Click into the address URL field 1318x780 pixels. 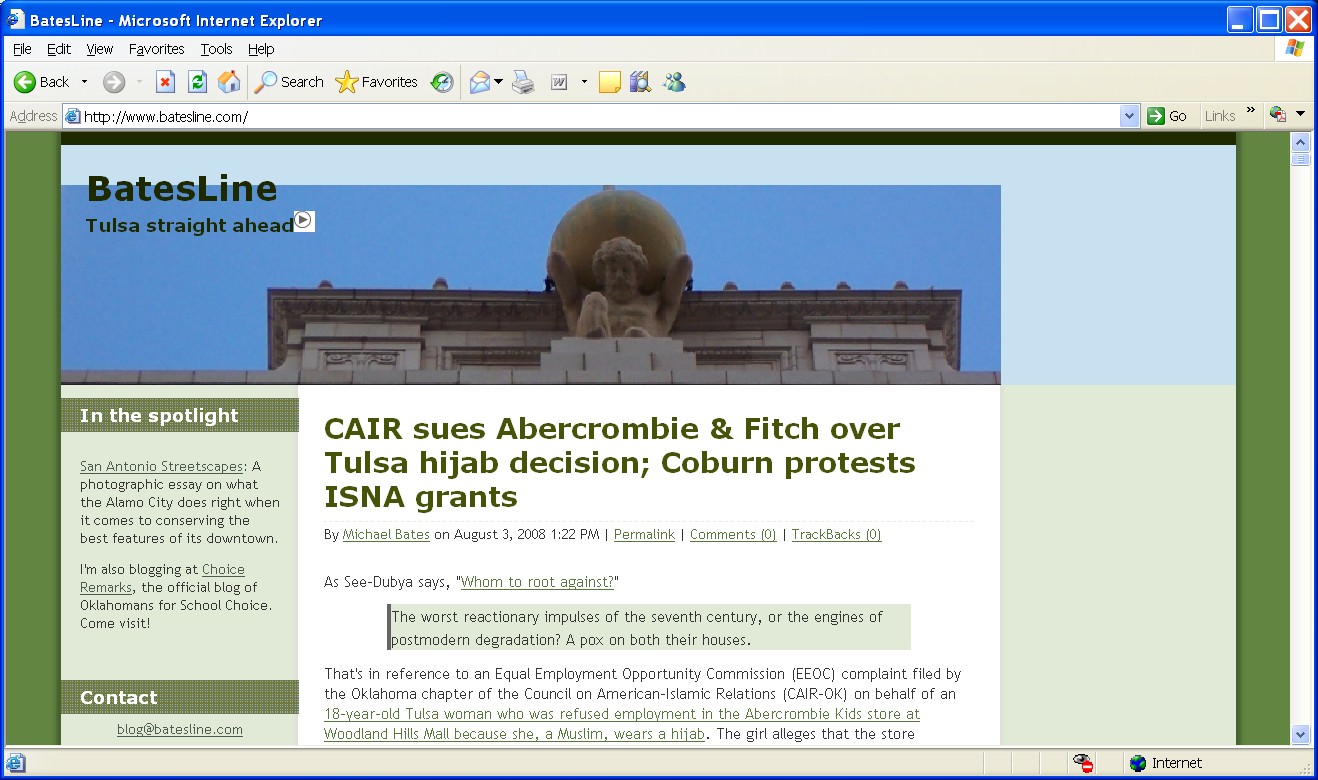click(x=600, y=116)
